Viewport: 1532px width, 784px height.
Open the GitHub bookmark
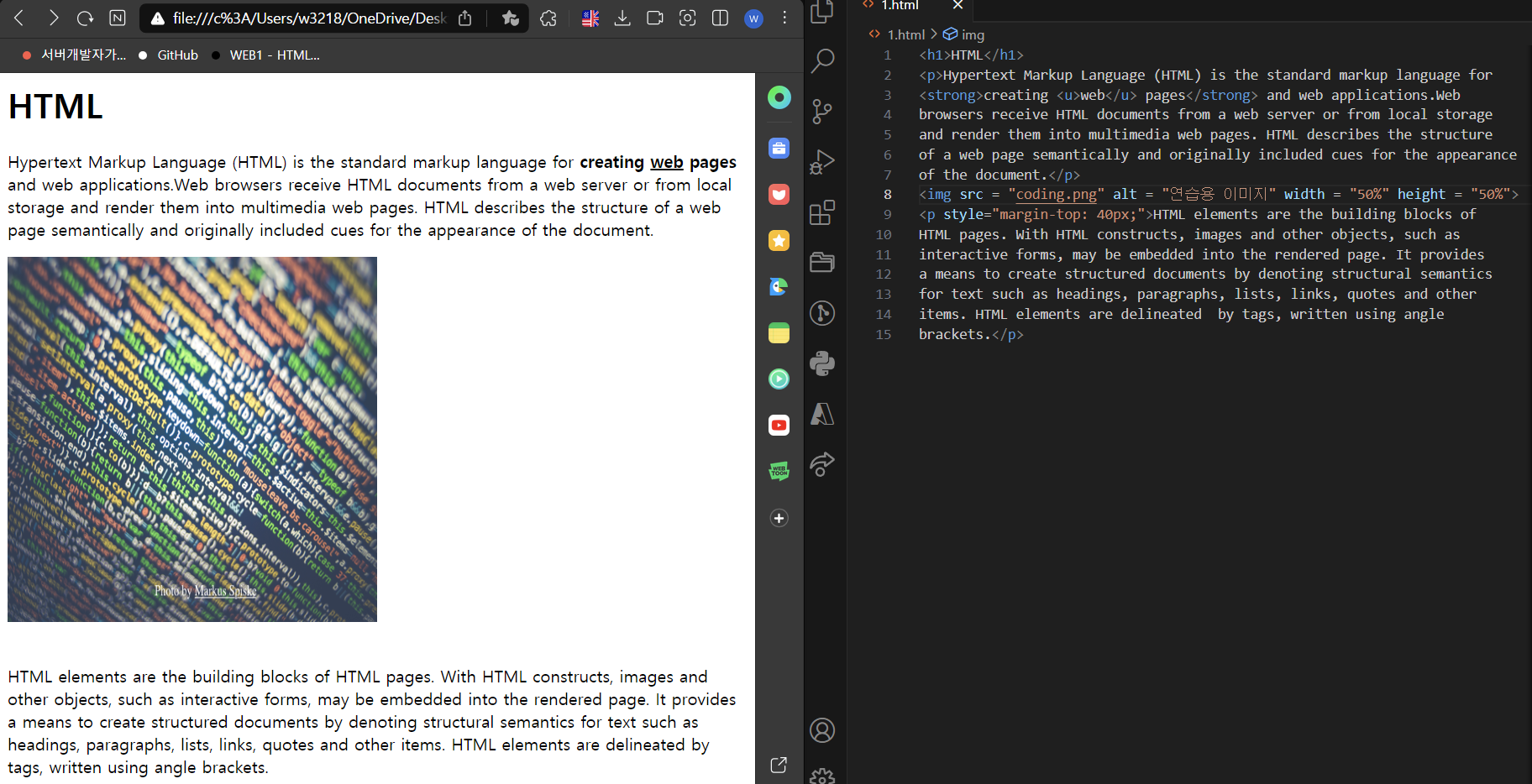point(169,55)
